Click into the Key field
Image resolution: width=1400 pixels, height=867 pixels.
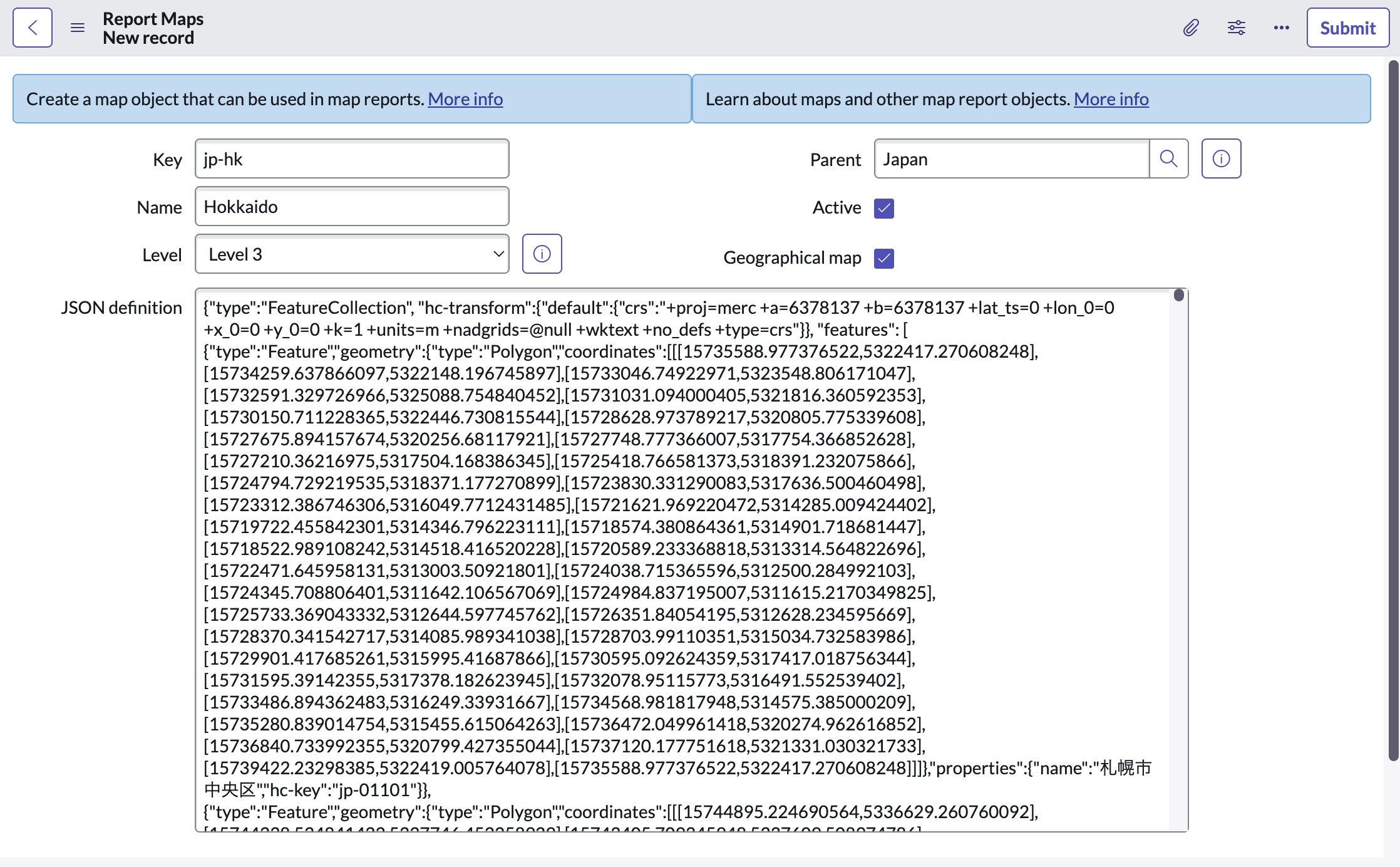click(x=352, y=159)
